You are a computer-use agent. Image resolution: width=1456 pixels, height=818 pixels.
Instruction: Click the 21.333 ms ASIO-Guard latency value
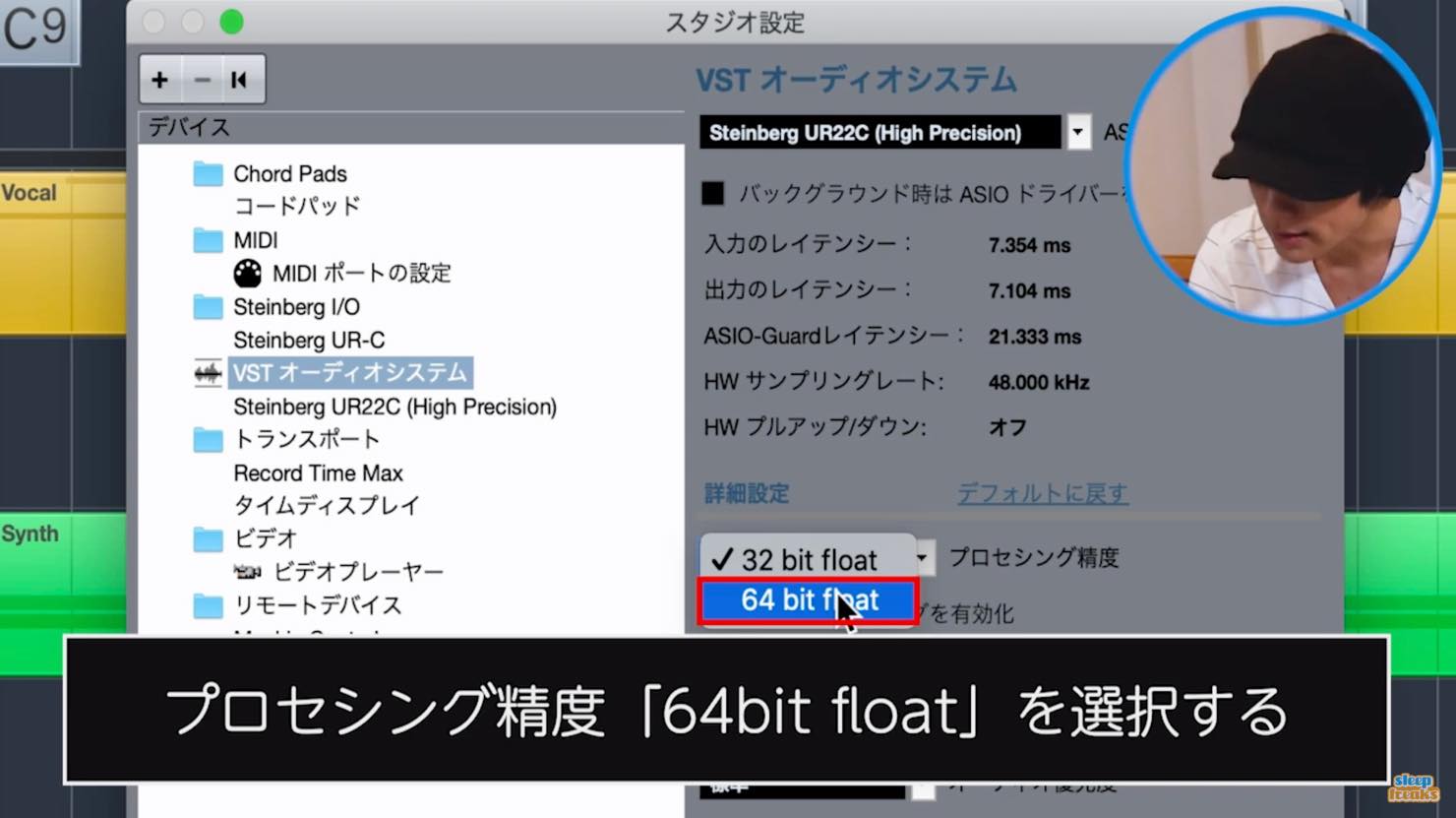[x=1035, y=337]
